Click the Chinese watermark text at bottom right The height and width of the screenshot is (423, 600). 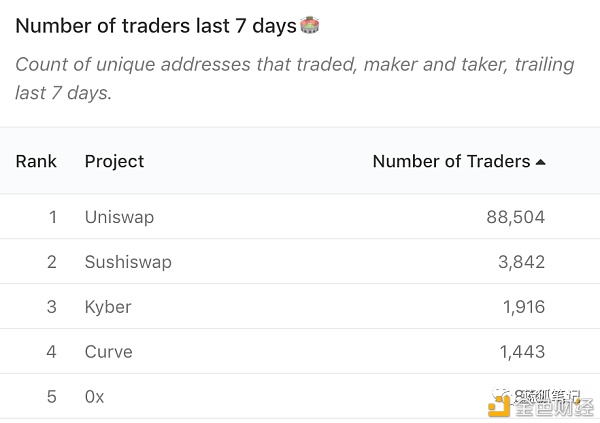pyautogui.click(x=554, y=404)
